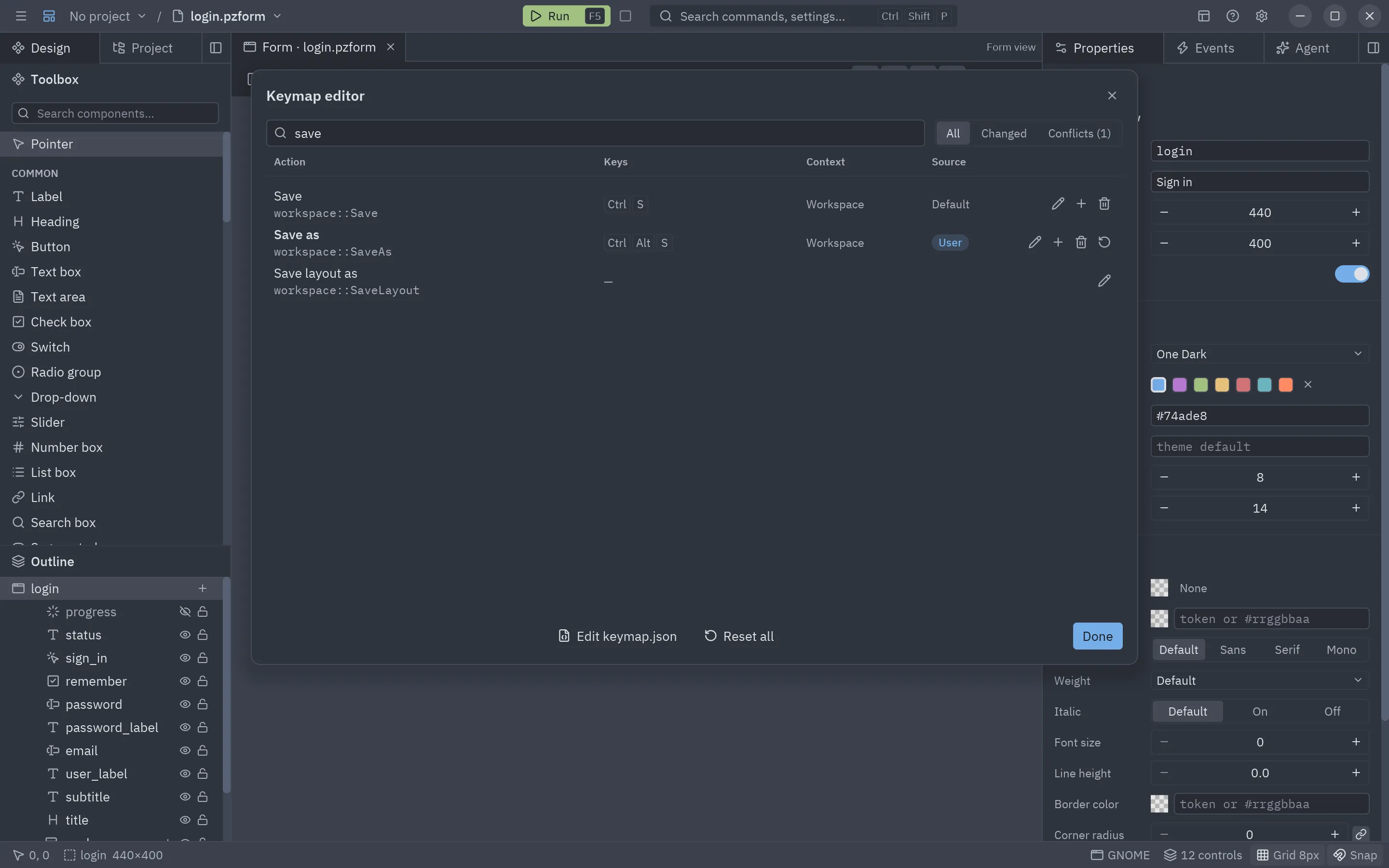Open the login.pzform file dropdown
The height and width of the screenshot is (868, 1389).
pyautogui.click(x=227, y=16)
